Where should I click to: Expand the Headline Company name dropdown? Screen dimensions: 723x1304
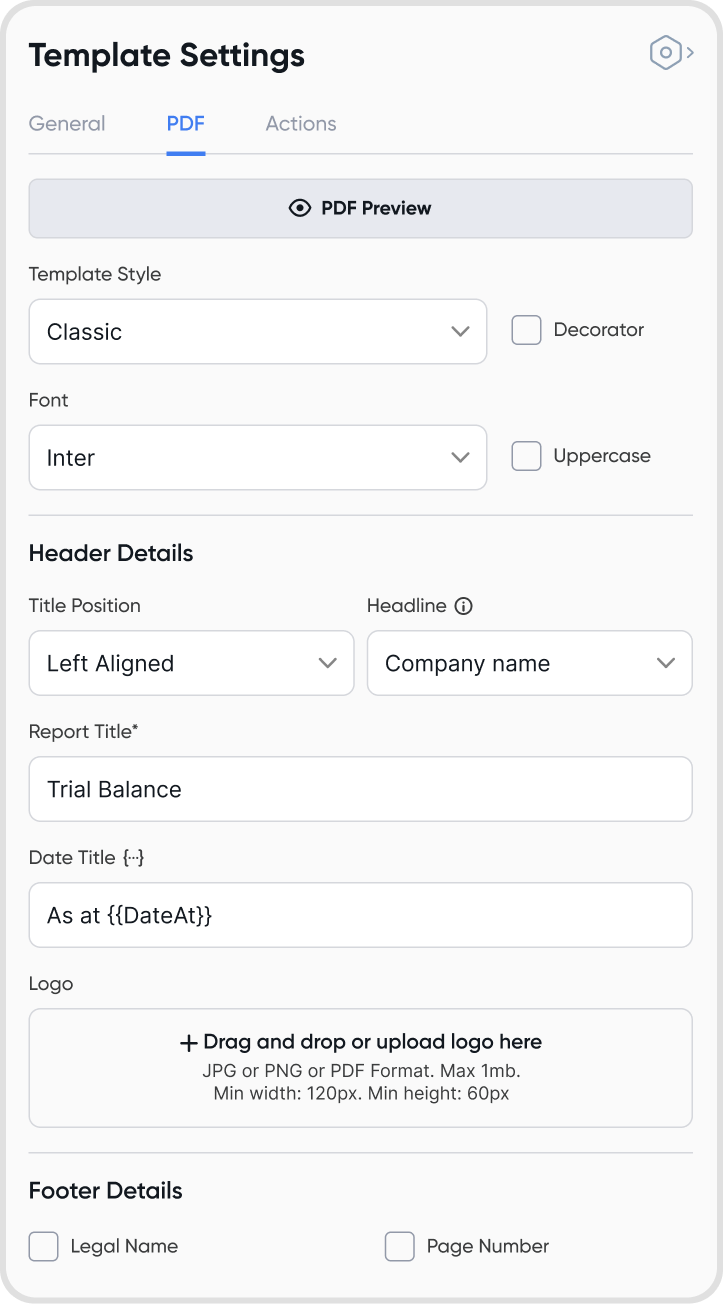(529, 663)
